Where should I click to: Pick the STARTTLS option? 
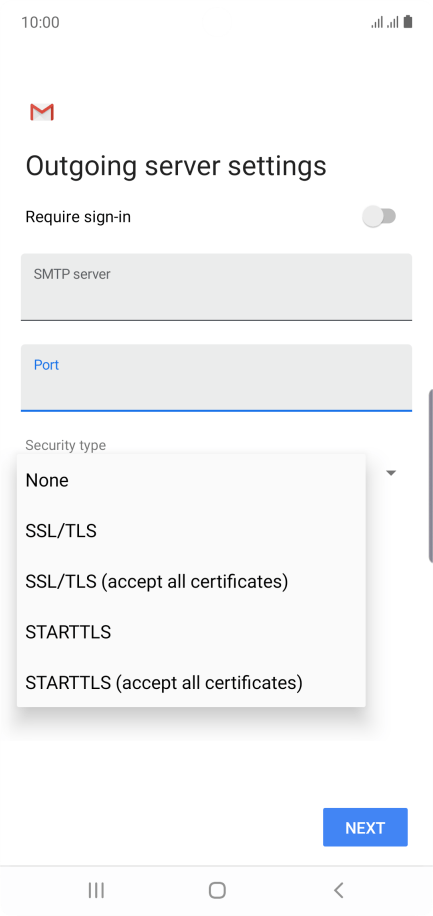click(x=191, y=632)
